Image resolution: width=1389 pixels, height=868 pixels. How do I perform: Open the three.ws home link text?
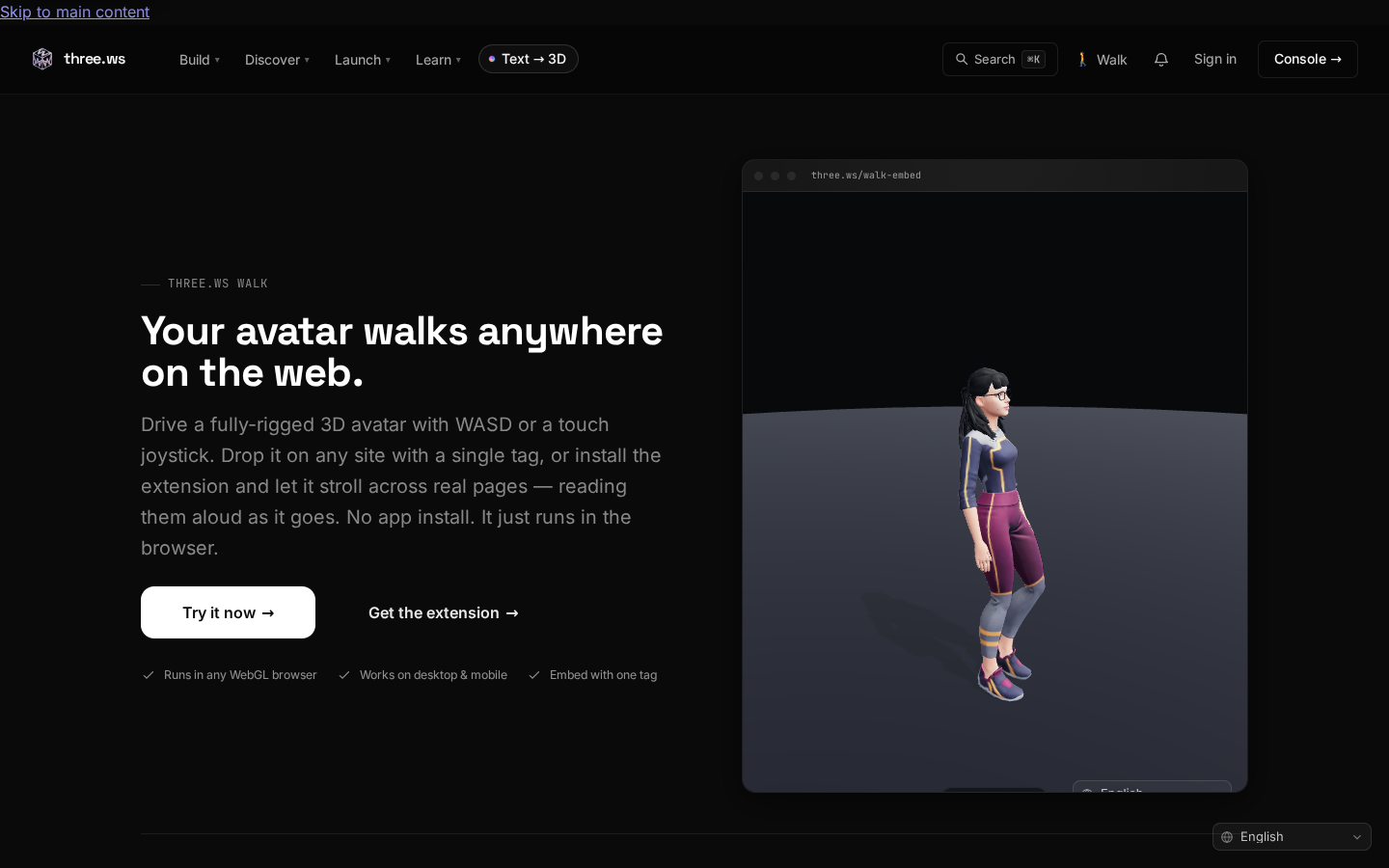95,59
